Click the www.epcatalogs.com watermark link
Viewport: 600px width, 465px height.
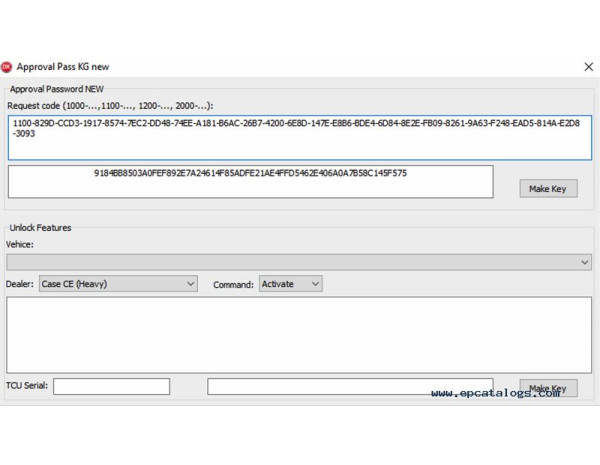496,394
